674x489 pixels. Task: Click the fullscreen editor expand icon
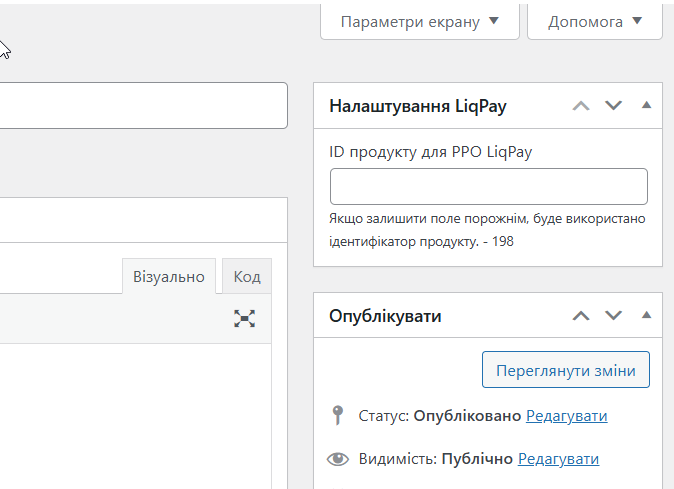coord(245,319)
